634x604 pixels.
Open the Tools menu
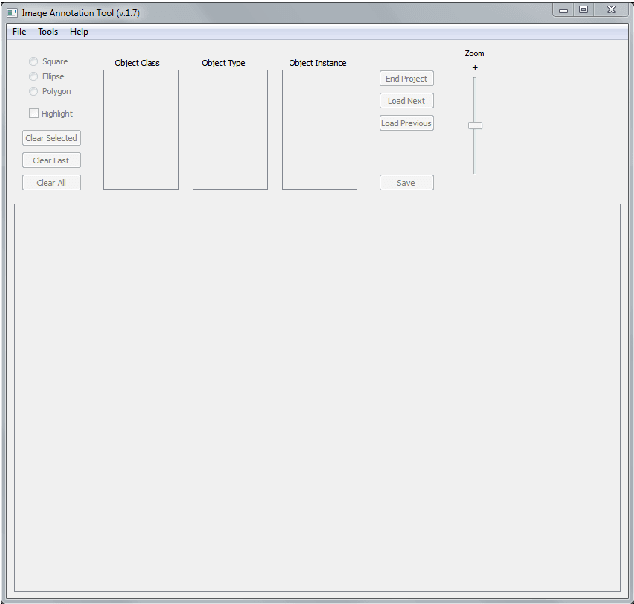48,32
